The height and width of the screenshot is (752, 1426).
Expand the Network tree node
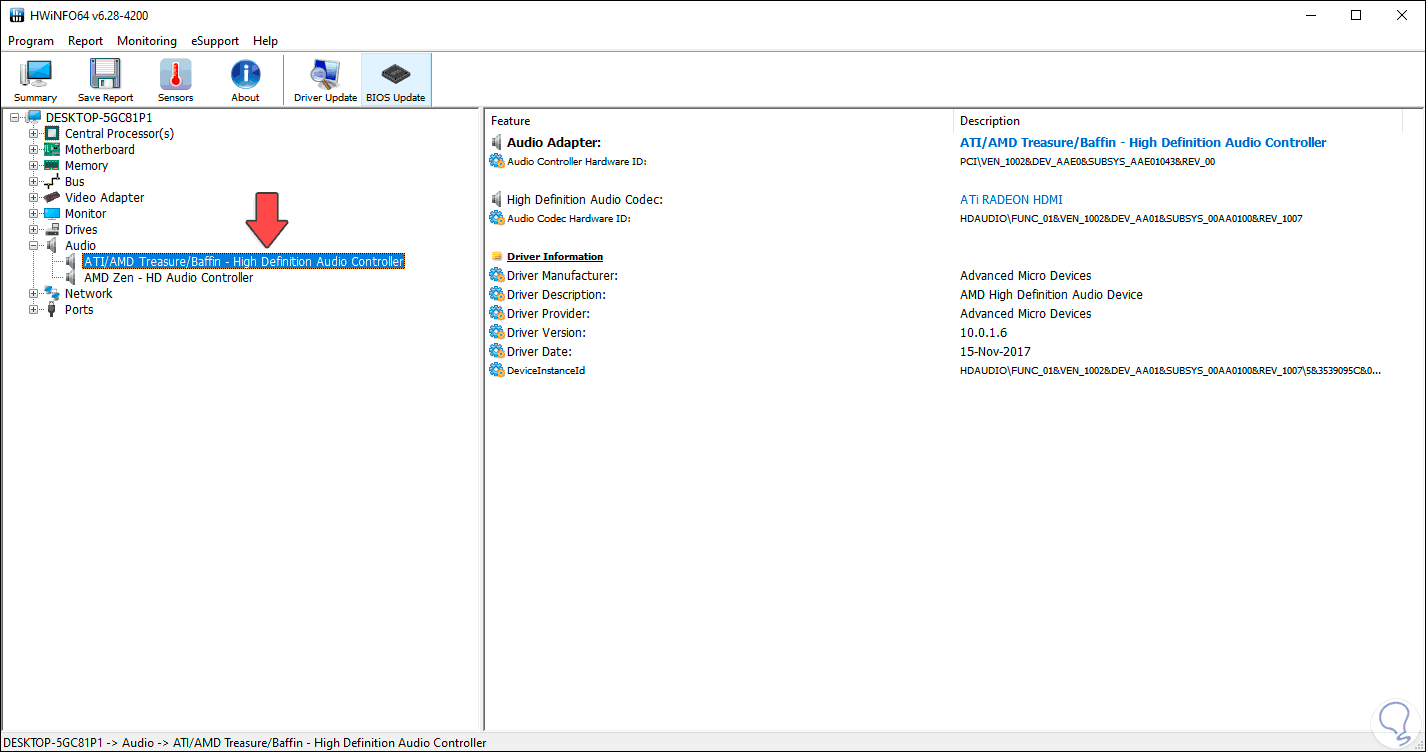[x=34, y=294]
